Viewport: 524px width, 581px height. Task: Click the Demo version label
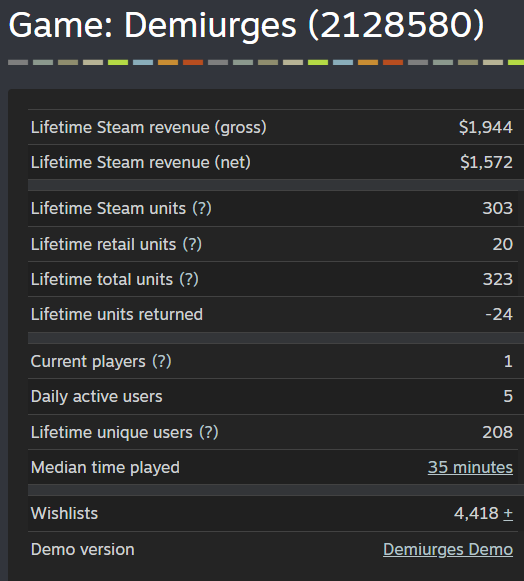pyautogui.click(x=83, y=550)
